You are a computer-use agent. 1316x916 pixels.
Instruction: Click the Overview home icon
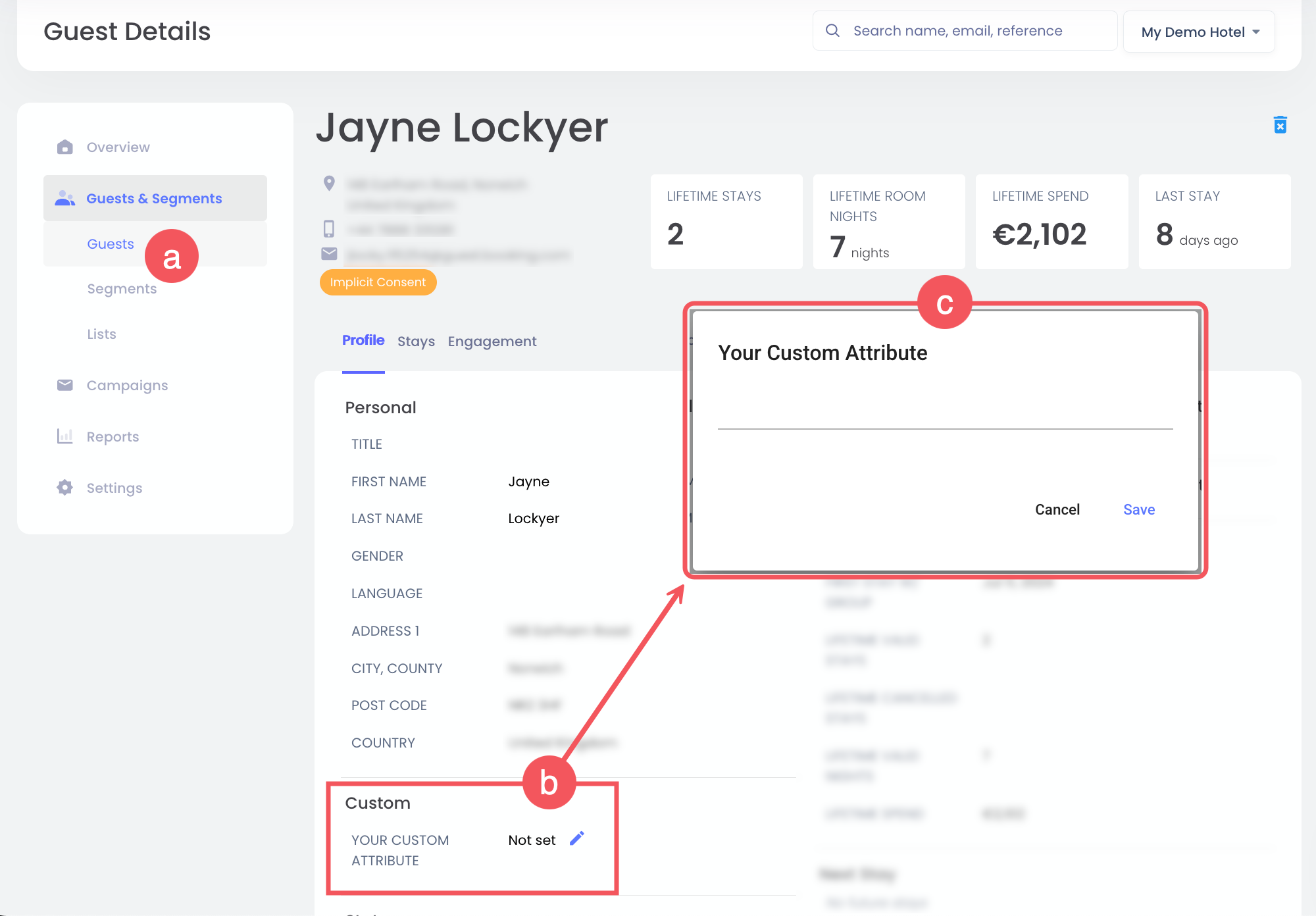pos(64,147)
